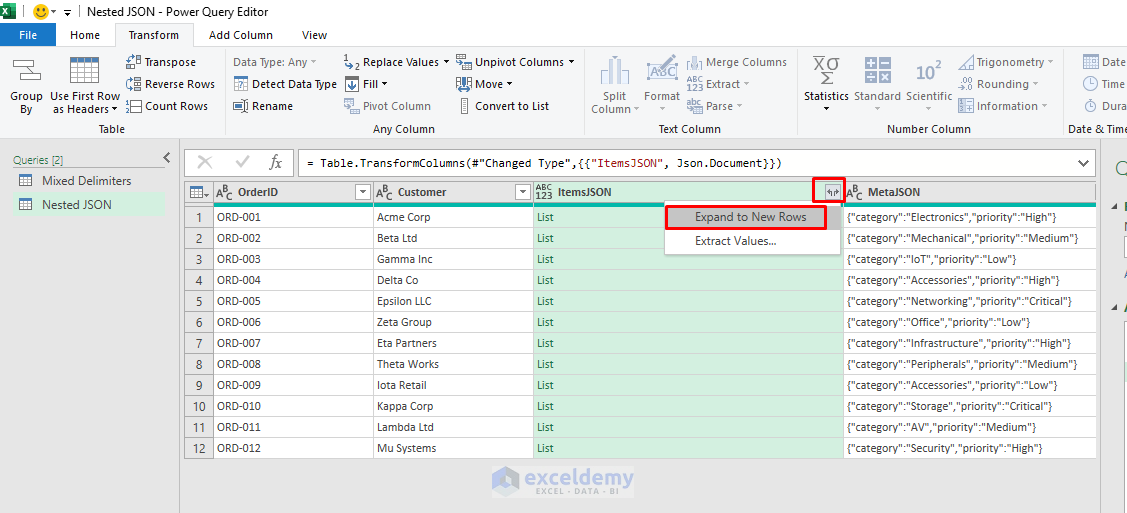
Task: Cancel the formula edit (X)
Action: [x=205, y=163]
